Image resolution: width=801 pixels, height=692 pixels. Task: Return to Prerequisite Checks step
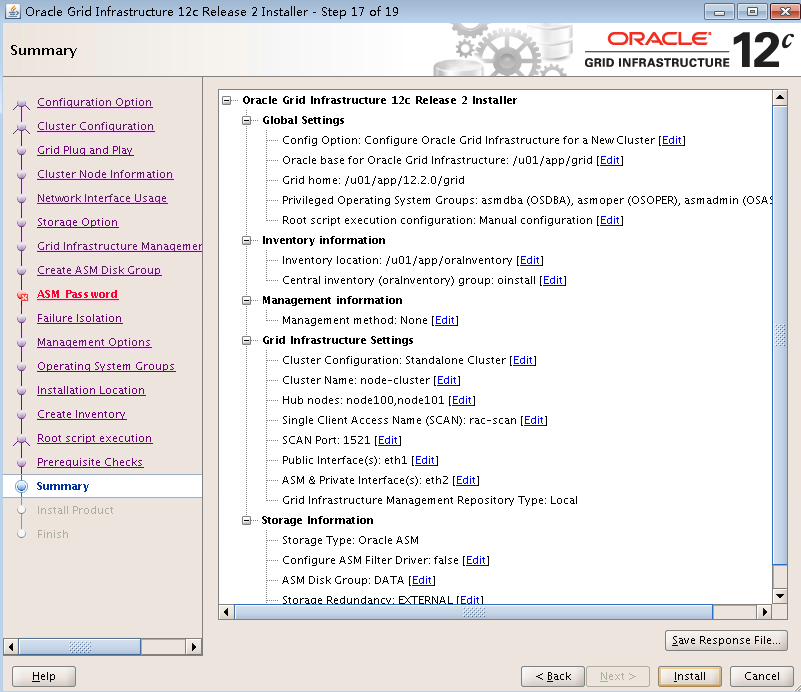click(x=90, y=462)
